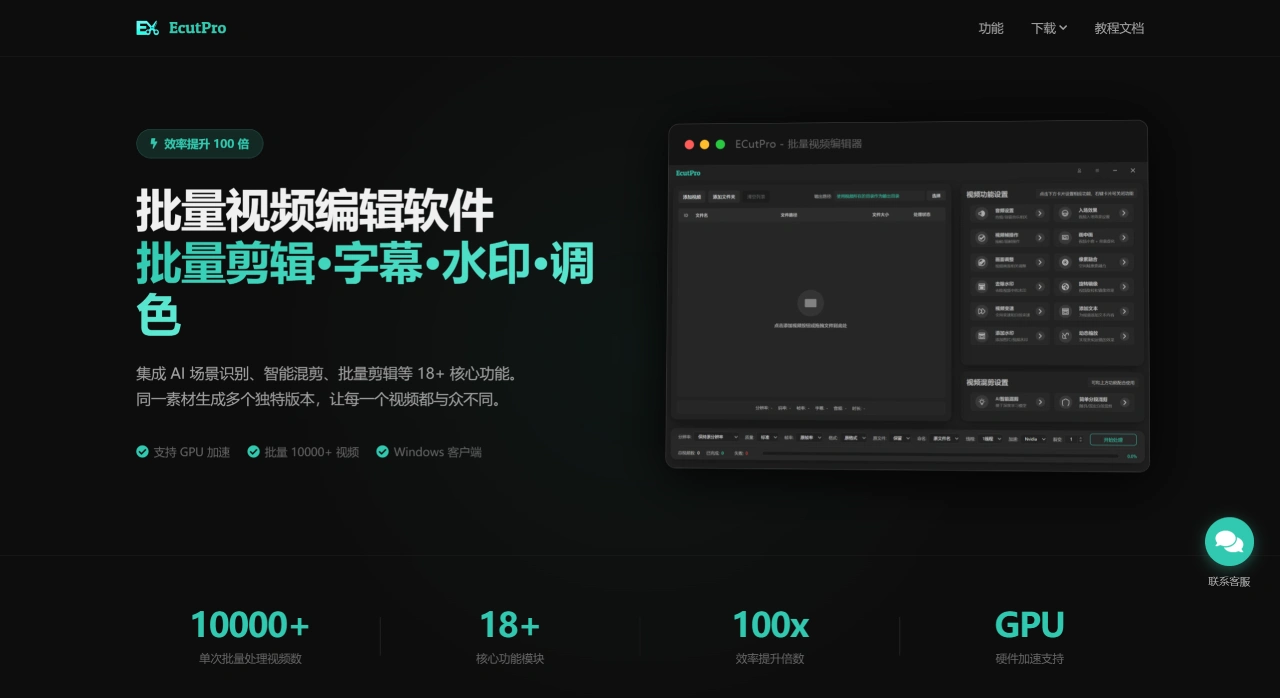Click the 画中画 icon in app preview
This screenshot has width=1280, height=698.
point(1064,238)
